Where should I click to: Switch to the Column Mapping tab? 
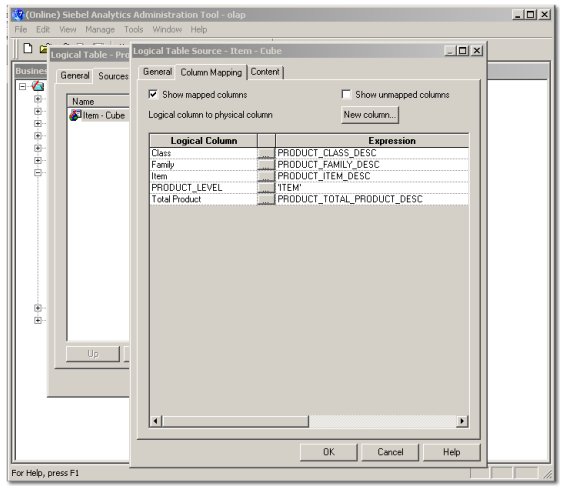tap(211, 72)
